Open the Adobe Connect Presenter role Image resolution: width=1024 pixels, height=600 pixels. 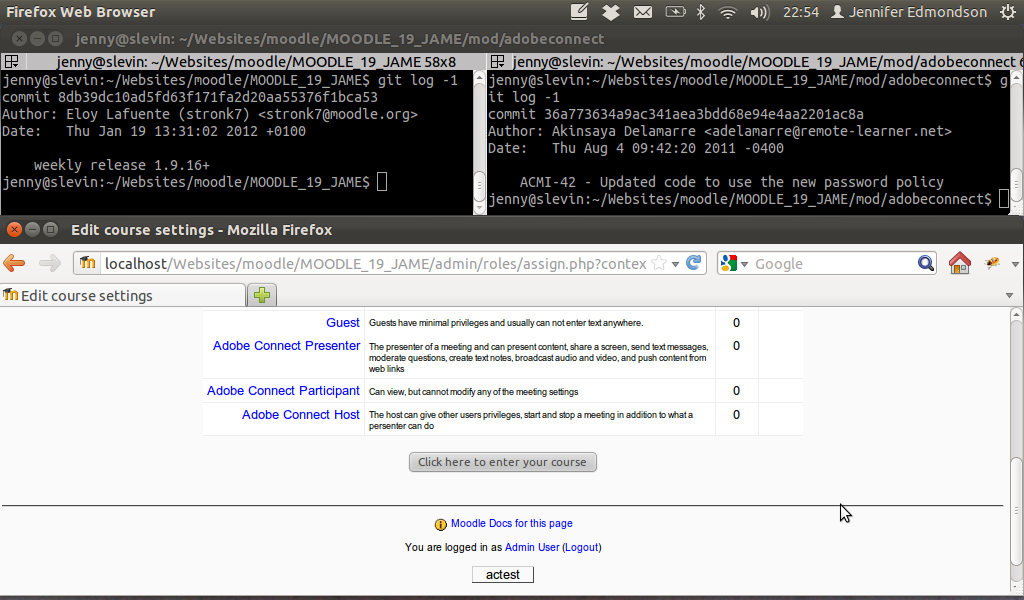[286, 345]
